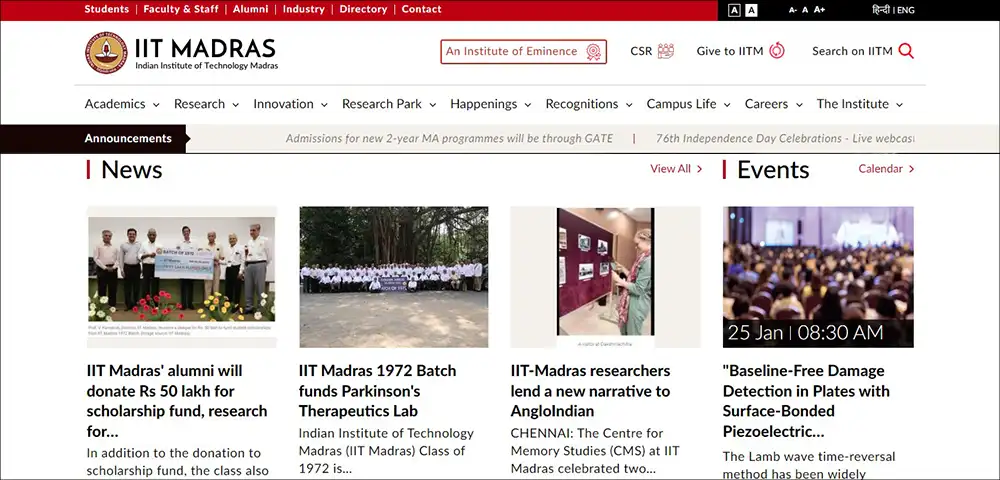Open the alumni cheque presentation news photo
Viewport: 1000px width, 480px height.
[182, 277]
